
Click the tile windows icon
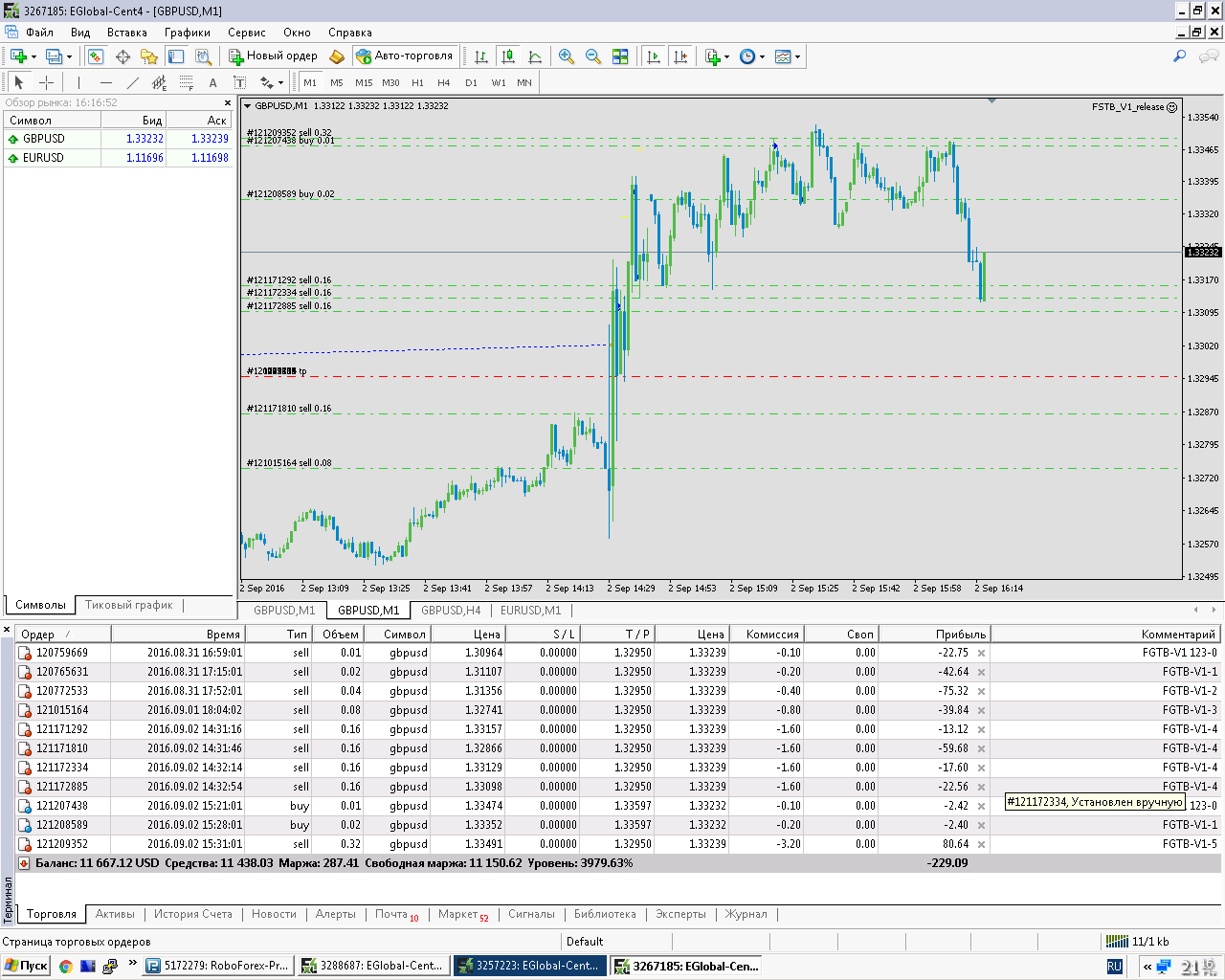click(x=620, y=56)
